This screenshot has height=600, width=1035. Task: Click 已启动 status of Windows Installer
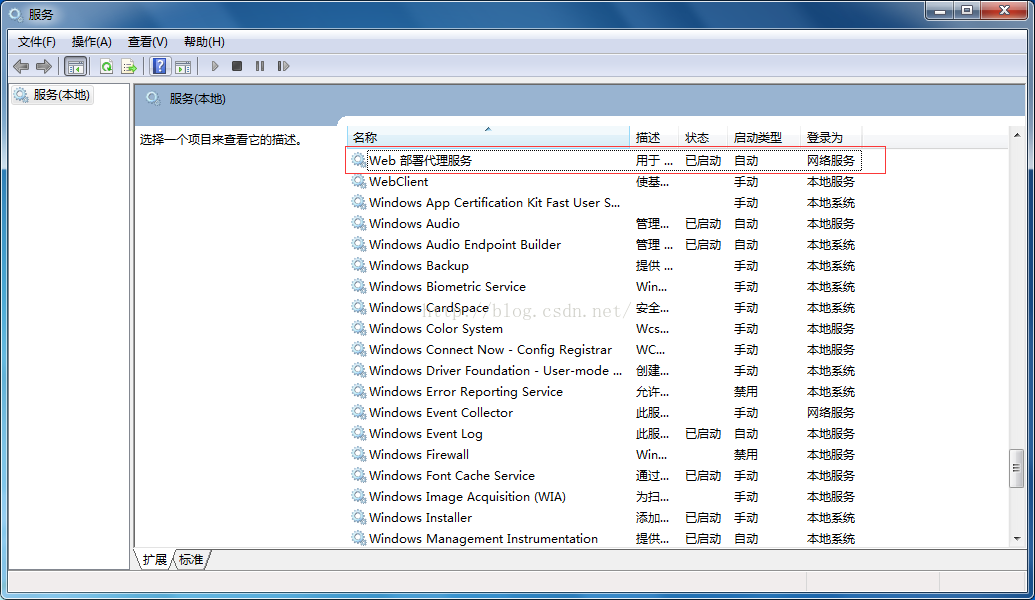pyautogui.click(x=703, y=517)
